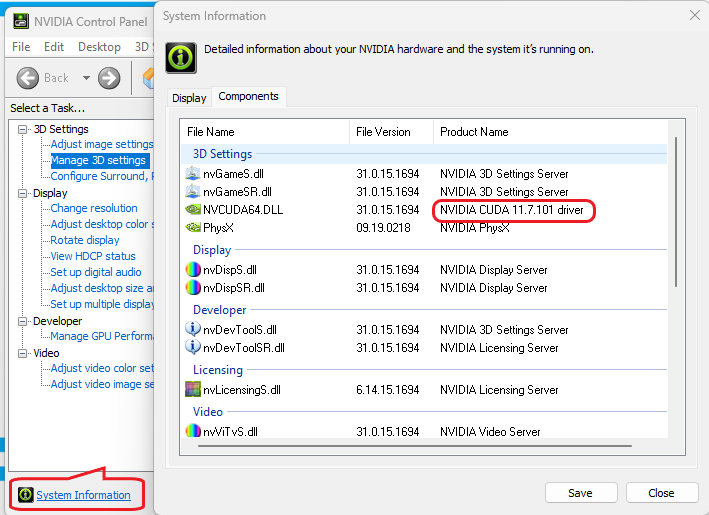Switch to the Display tab
Viewport: 709px width, 515px height.
coord(189,98)
